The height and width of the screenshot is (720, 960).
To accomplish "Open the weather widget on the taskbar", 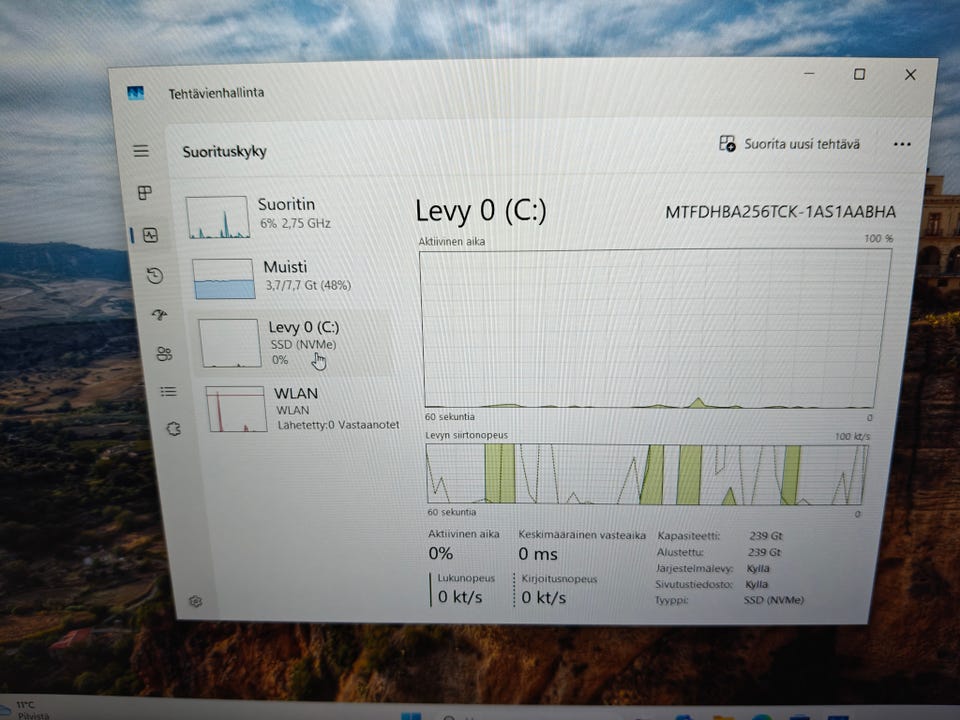I will pyautogui.click(x=24, y=710).
